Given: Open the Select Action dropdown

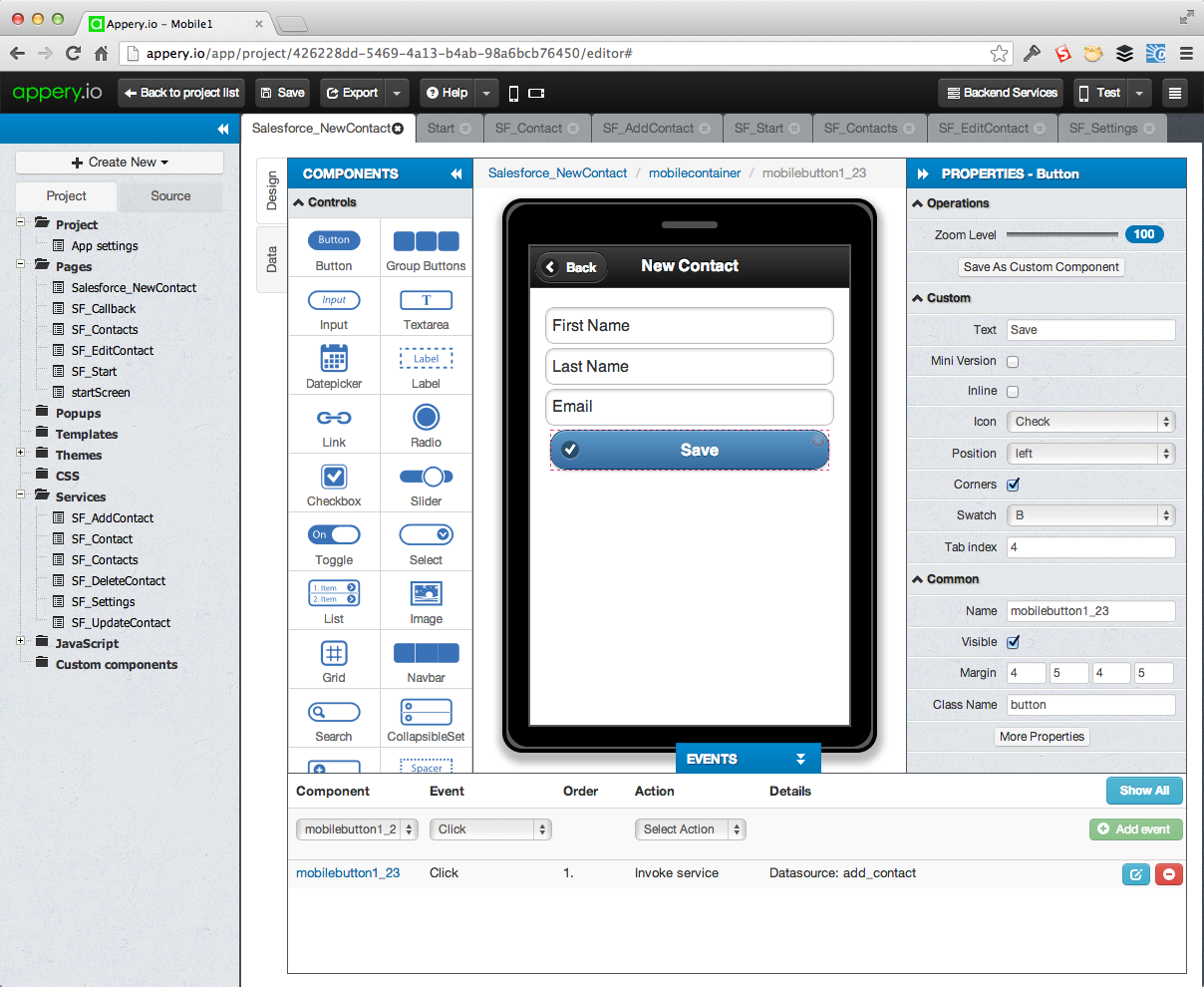Looking at the screenshot, I should pyautogui.click(x=691, y=829).
